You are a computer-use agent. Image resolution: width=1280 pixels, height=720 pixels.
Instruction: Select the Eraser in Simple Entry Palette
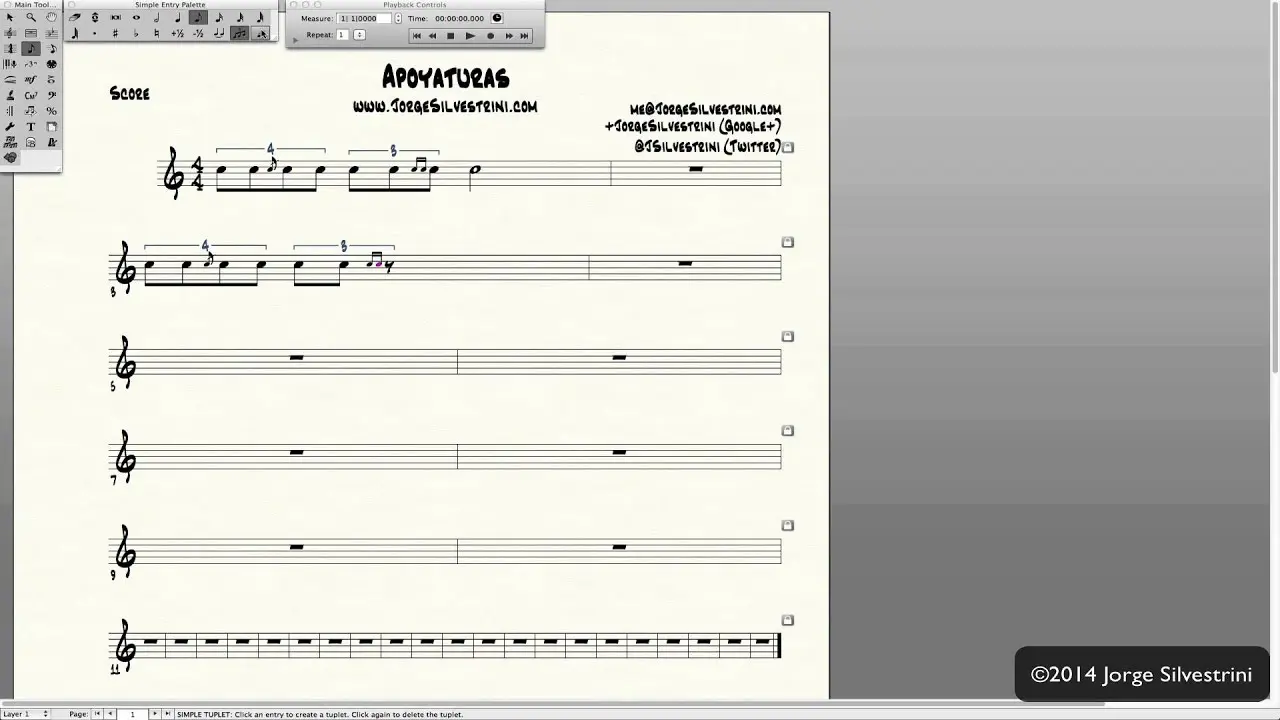pos(75,17)
